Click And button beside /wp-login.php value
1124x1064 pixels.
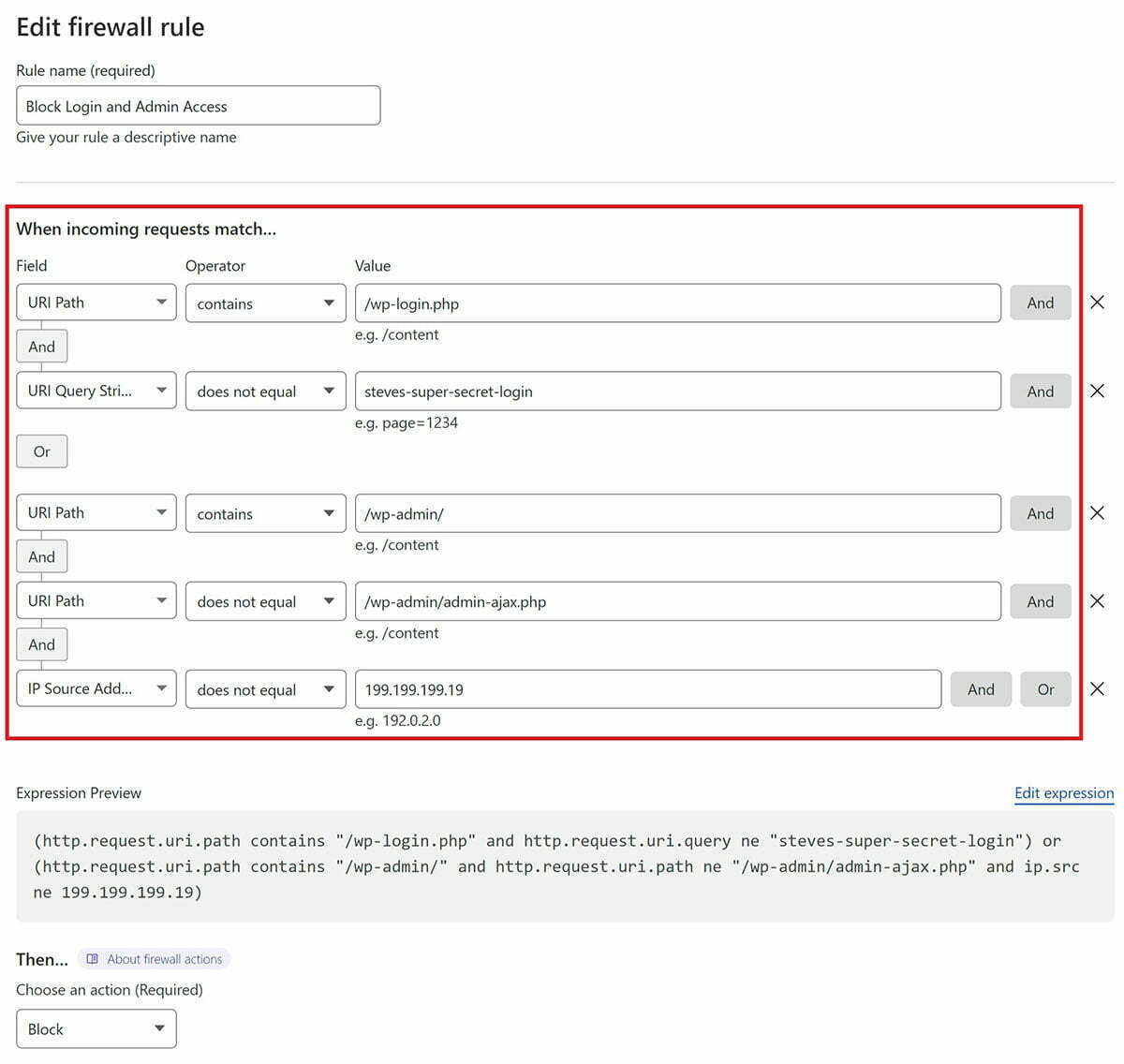tap(1041, 303)
